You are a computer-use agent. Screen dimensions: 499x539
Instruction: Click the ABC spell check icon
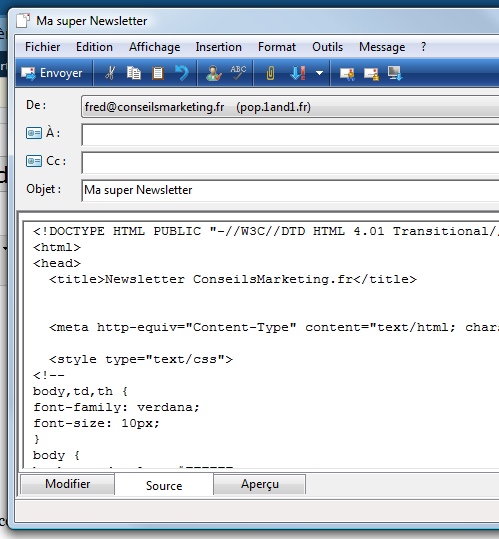pyautogui.click(x=238, y=72)
